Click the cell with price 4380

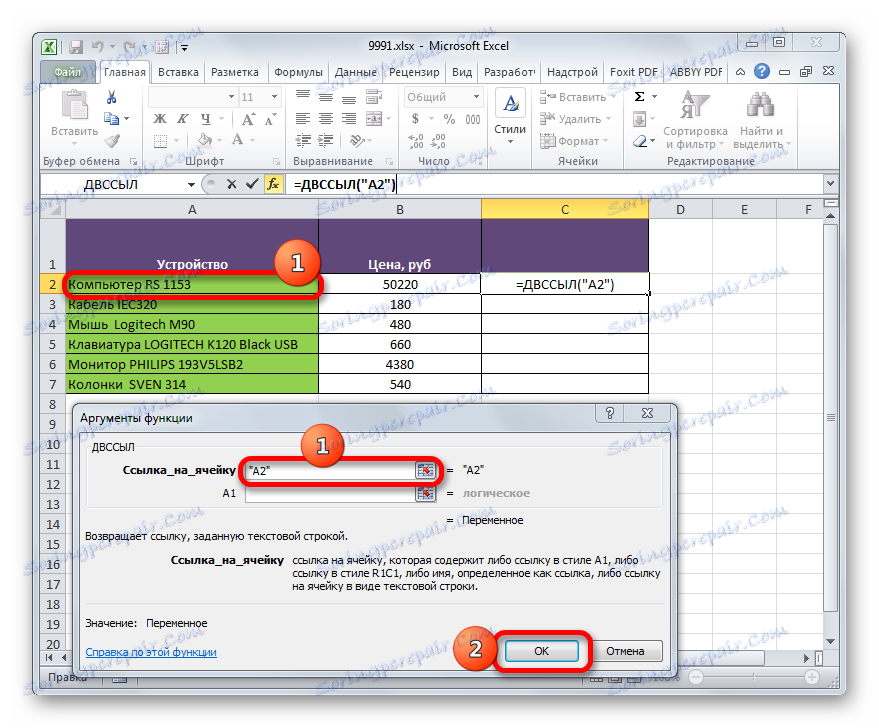[x=400, y=364]
